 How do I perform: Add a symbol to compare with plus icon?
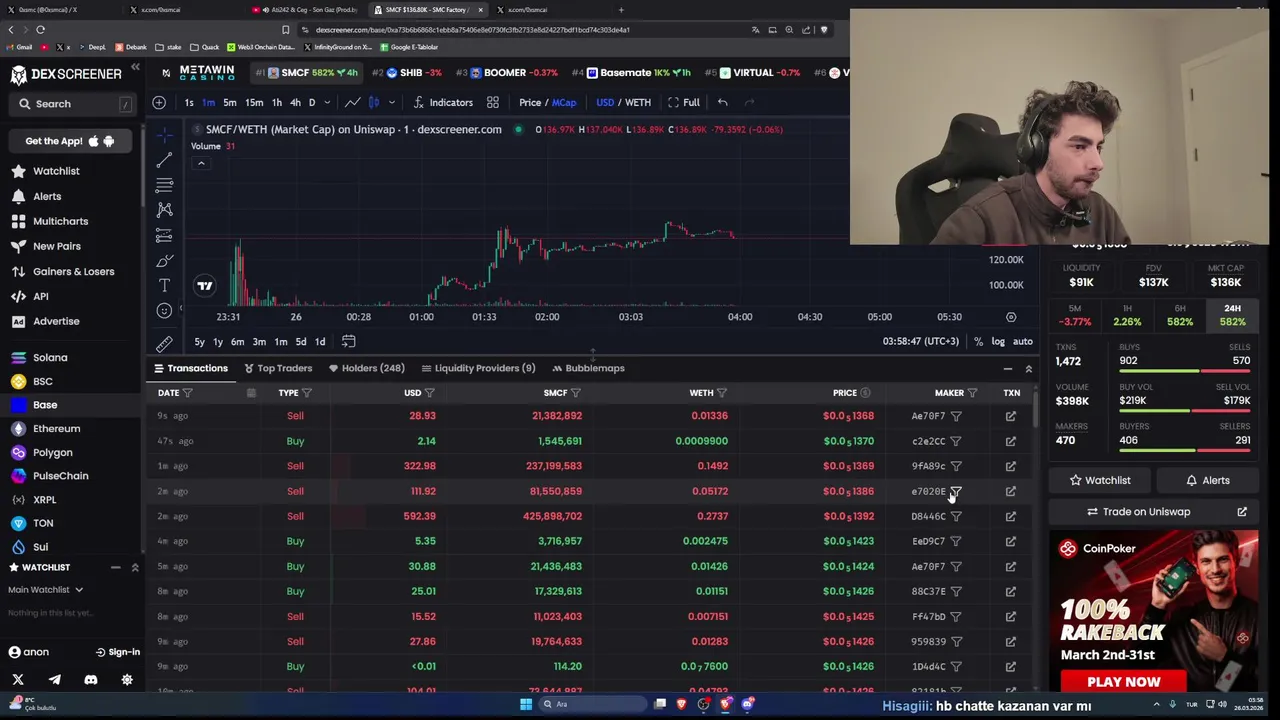click(x=159, y=102)
